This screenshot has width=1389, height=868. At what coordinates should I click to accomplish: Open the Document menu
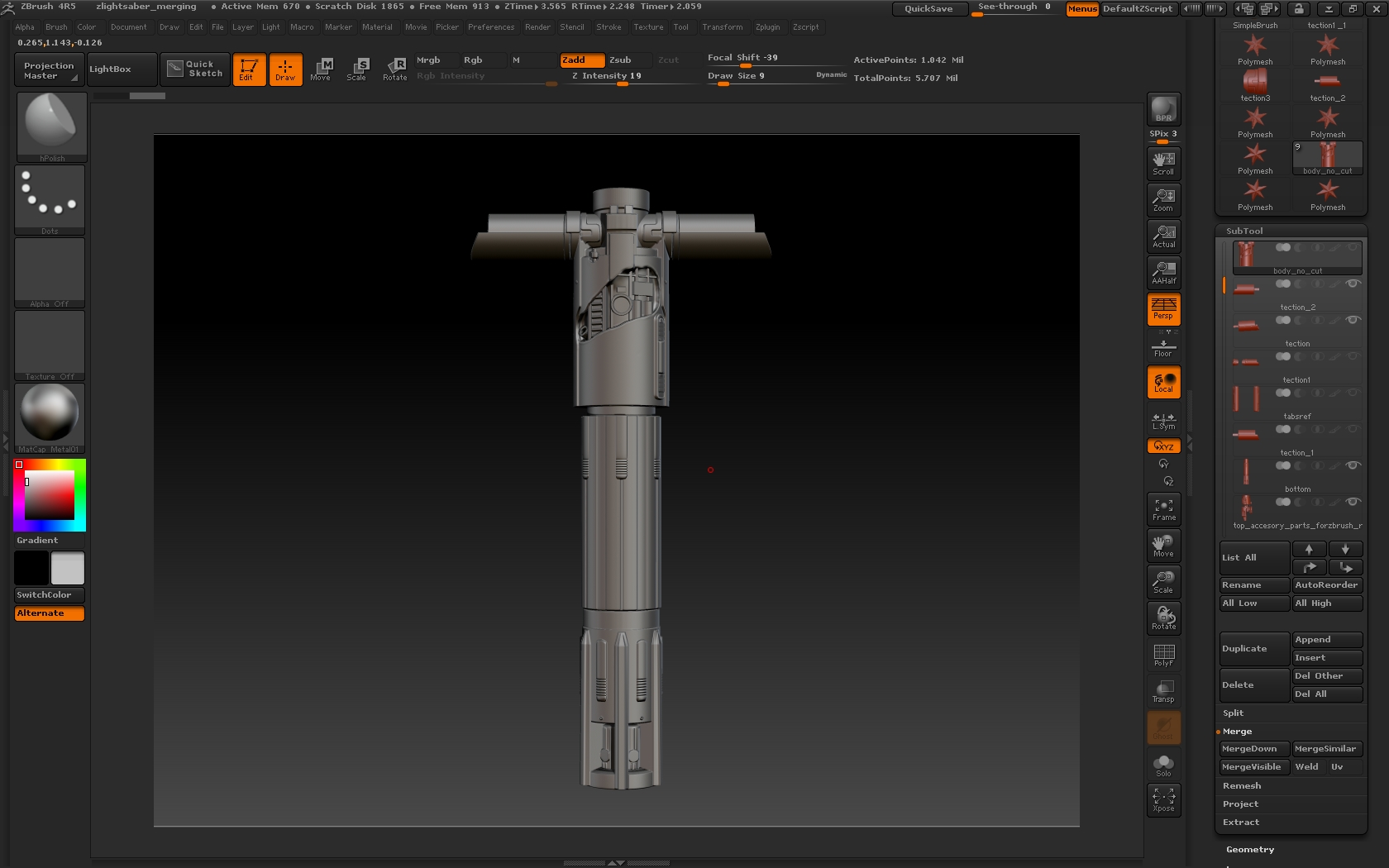coord(129,27)
